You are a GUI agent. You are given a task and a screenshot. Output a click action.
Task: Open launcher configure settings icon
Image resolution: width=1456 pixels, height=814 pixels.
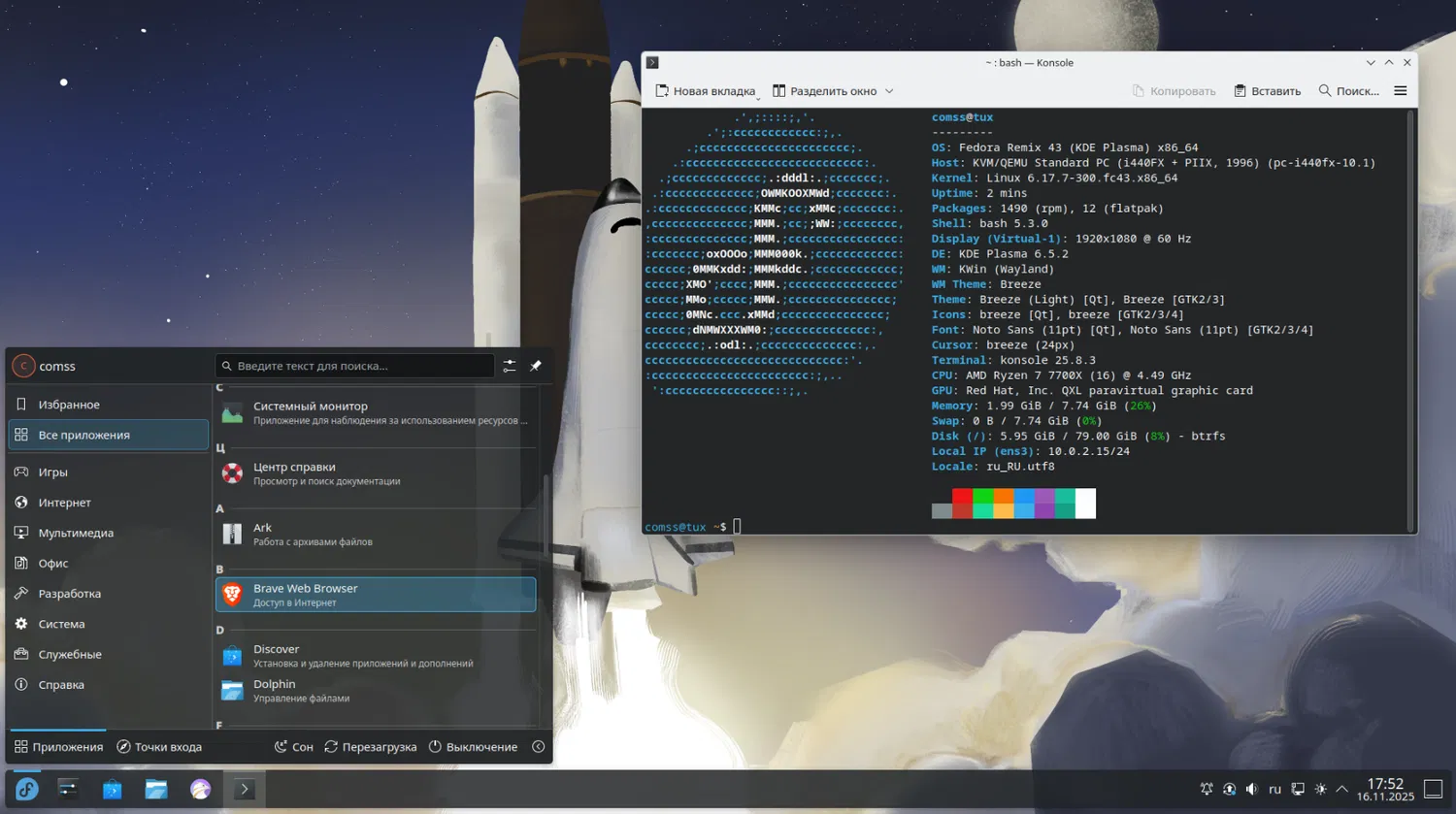pos(510,366)
